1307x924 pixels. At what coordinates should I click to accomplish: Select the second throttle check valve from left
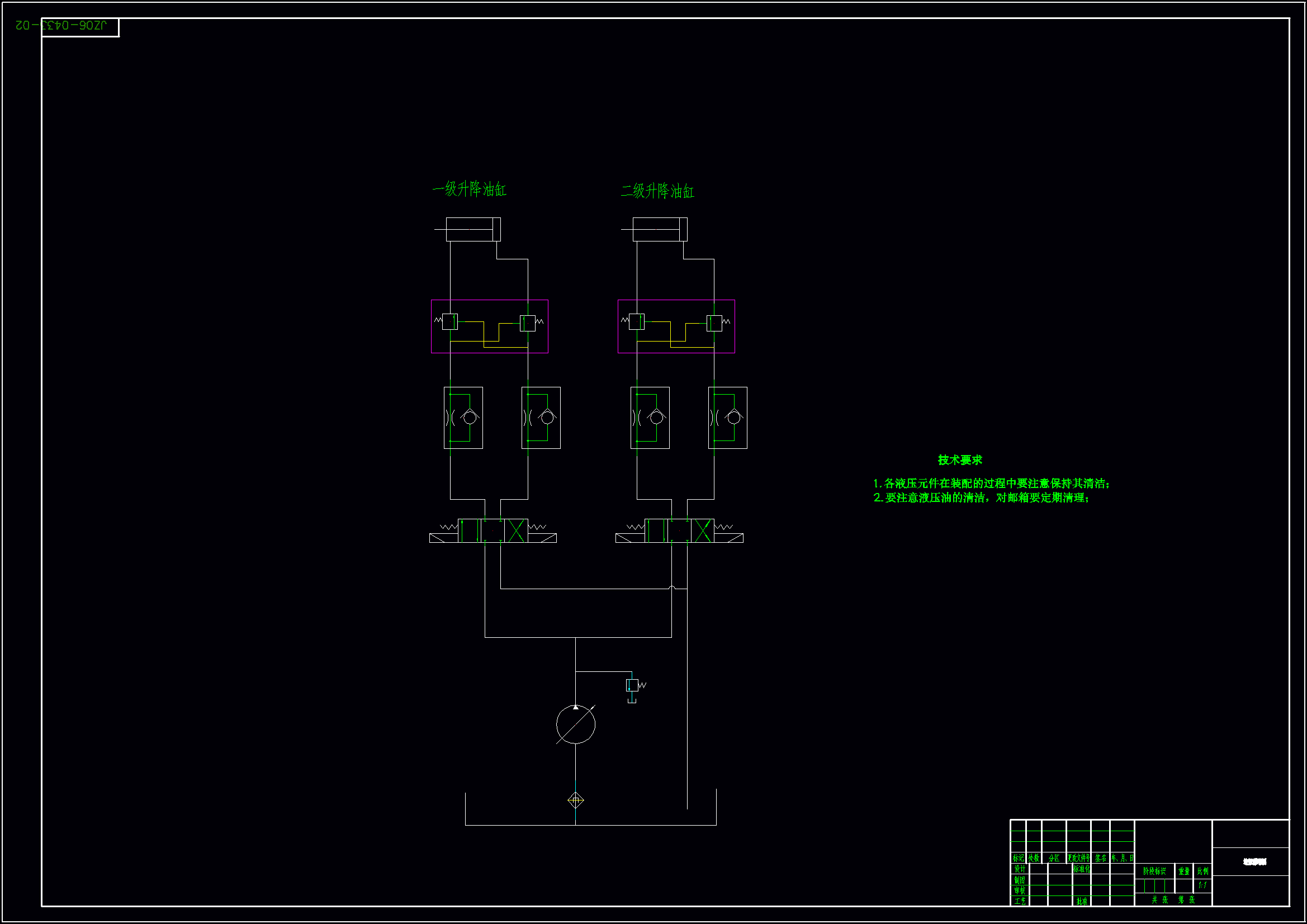tap(541, 418)
